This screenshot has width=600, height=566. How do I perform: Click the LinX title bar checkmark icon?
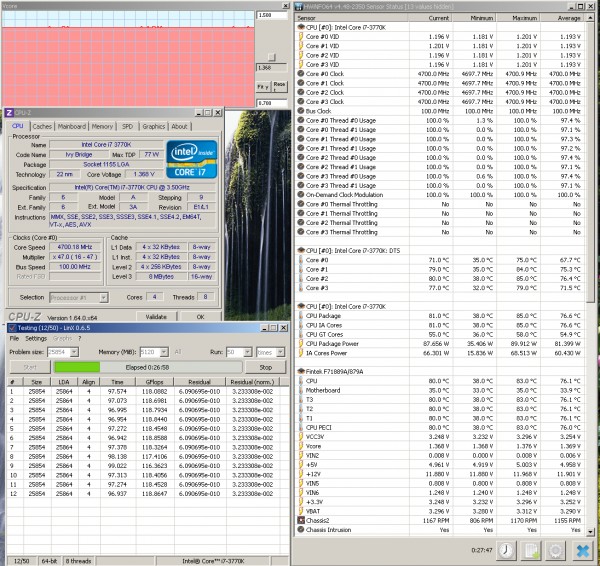pyautogui.click(x=12, y=328)
